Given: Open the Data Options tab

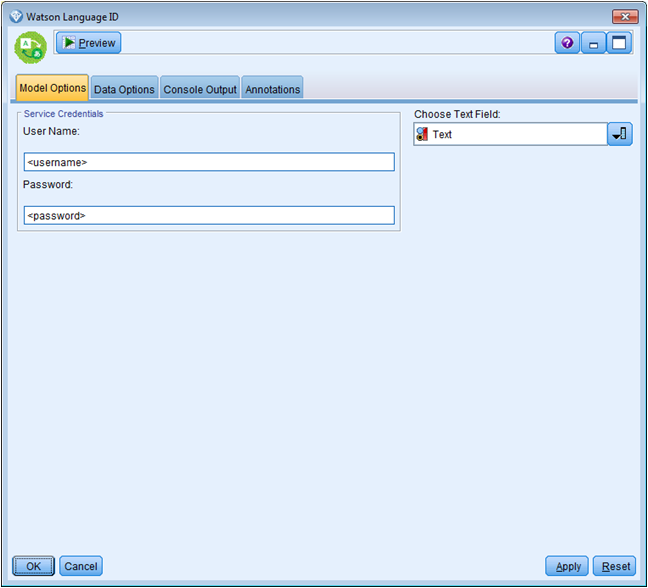Looking at the screenshot, I should click(124, 88).
